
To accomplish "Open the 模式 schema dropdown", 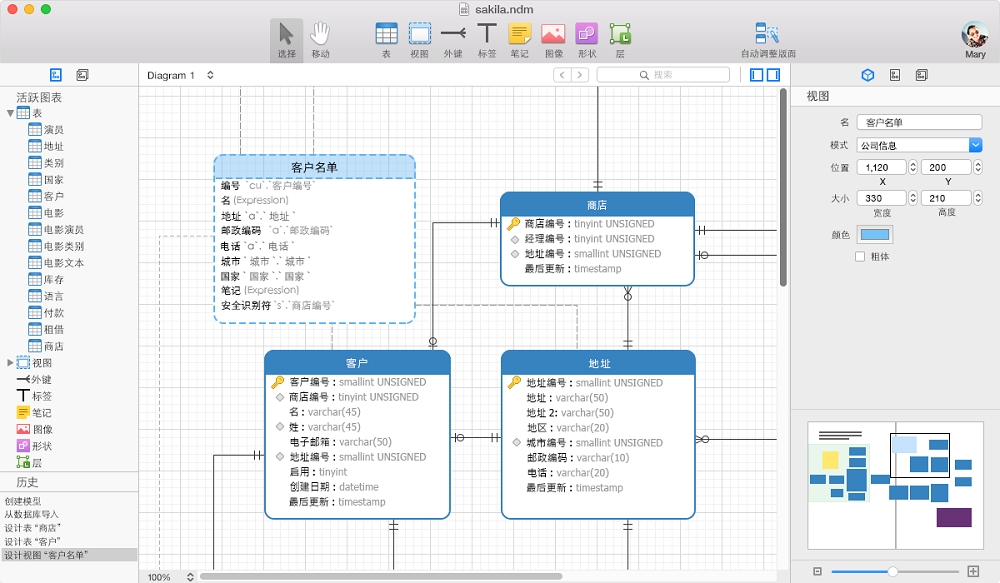I will (x=976, y=145).
